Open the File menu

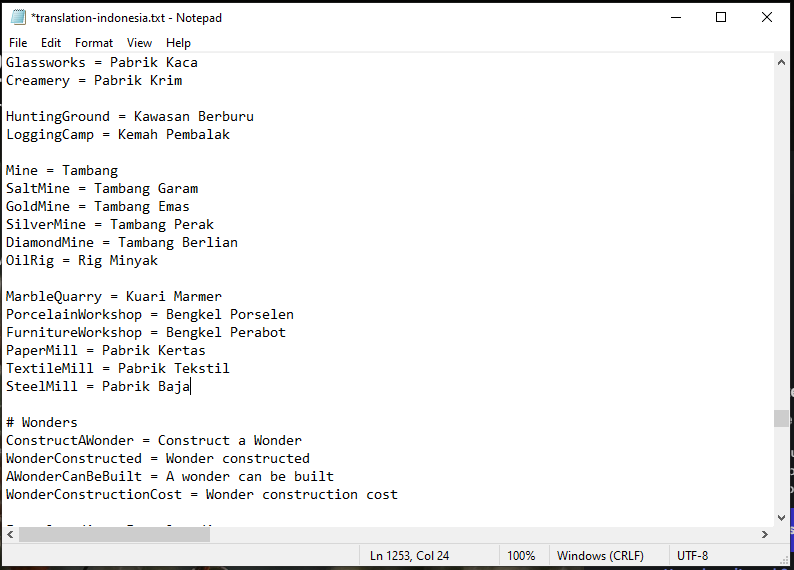[18, 43]
